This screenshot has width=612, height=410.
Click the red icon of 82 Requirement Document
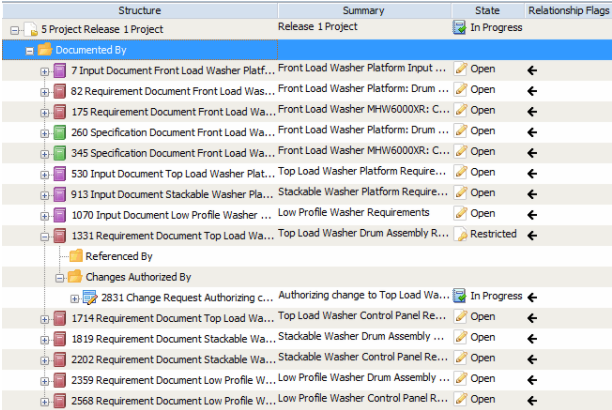60,91
